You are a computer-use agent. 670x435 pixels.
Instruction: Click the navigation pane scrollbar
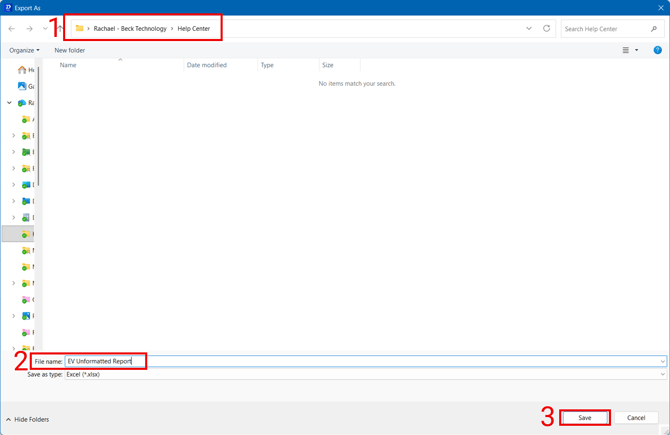(38, 126)
